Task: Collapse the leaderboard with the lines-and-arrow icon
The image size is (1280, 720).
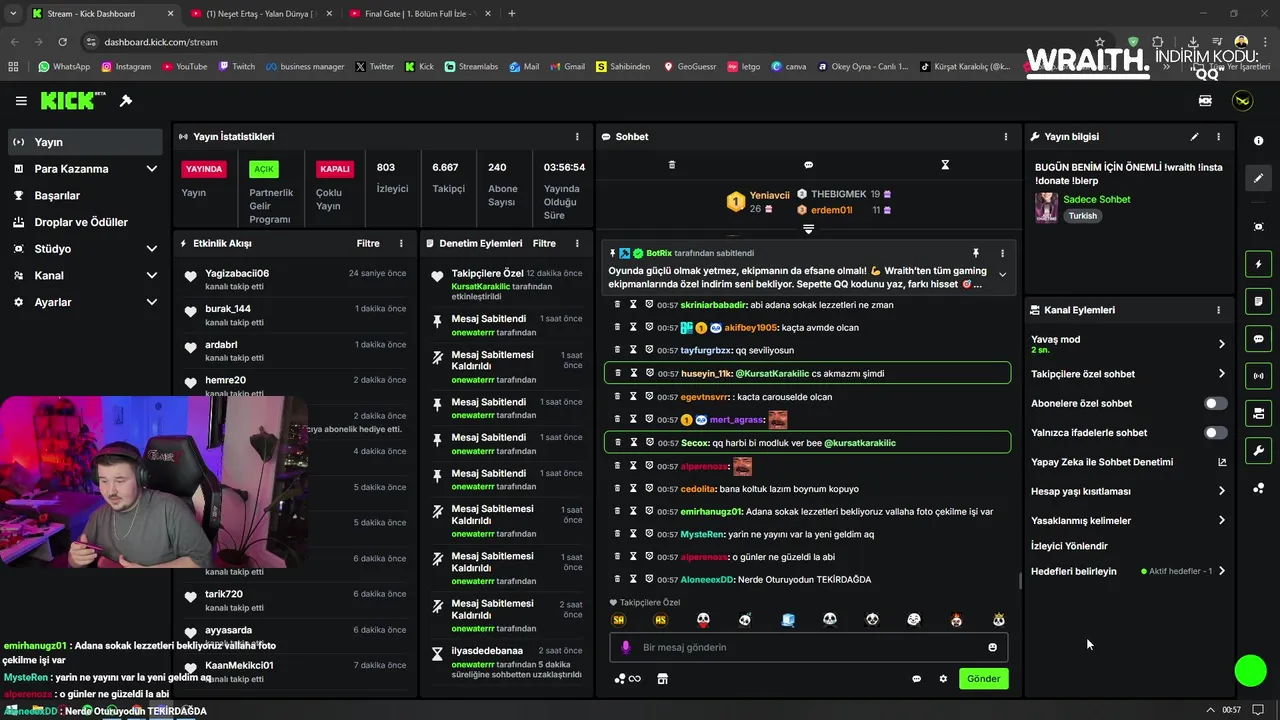Action: click(x=808, y=229)
